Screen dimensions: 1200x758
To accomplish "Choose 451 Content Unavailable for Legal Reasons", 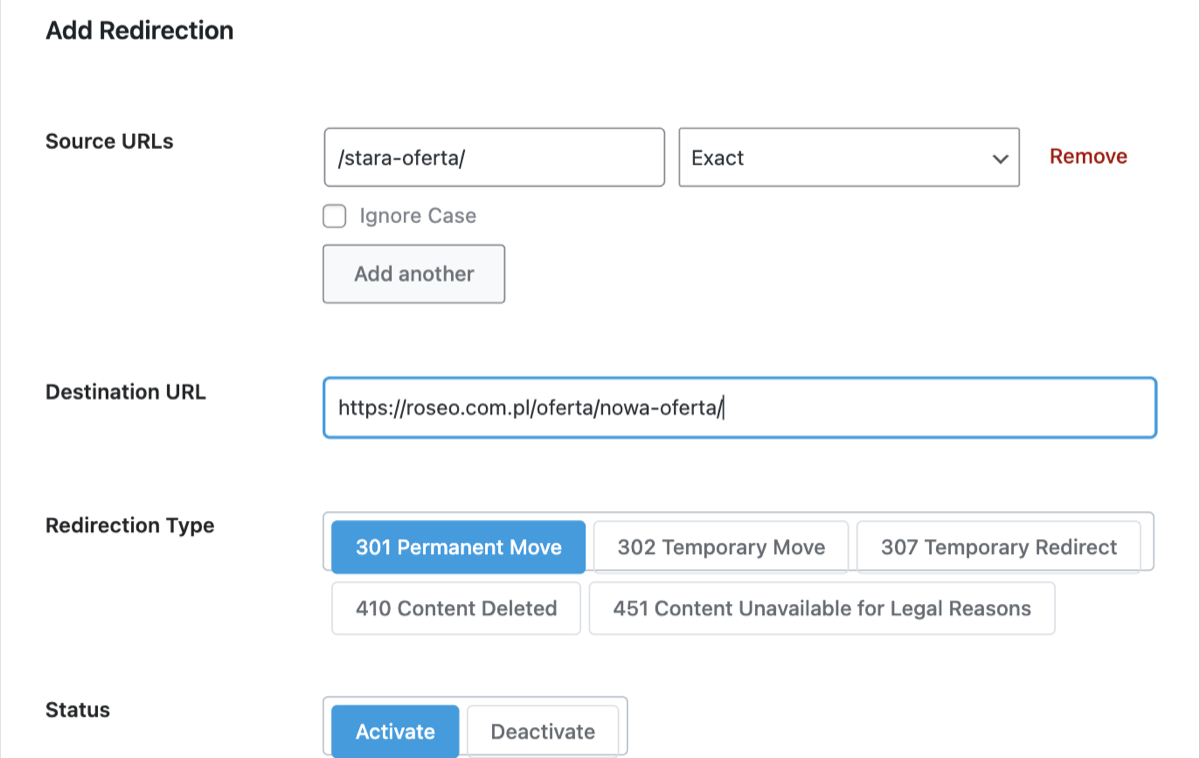I will (x=822, y=608).
